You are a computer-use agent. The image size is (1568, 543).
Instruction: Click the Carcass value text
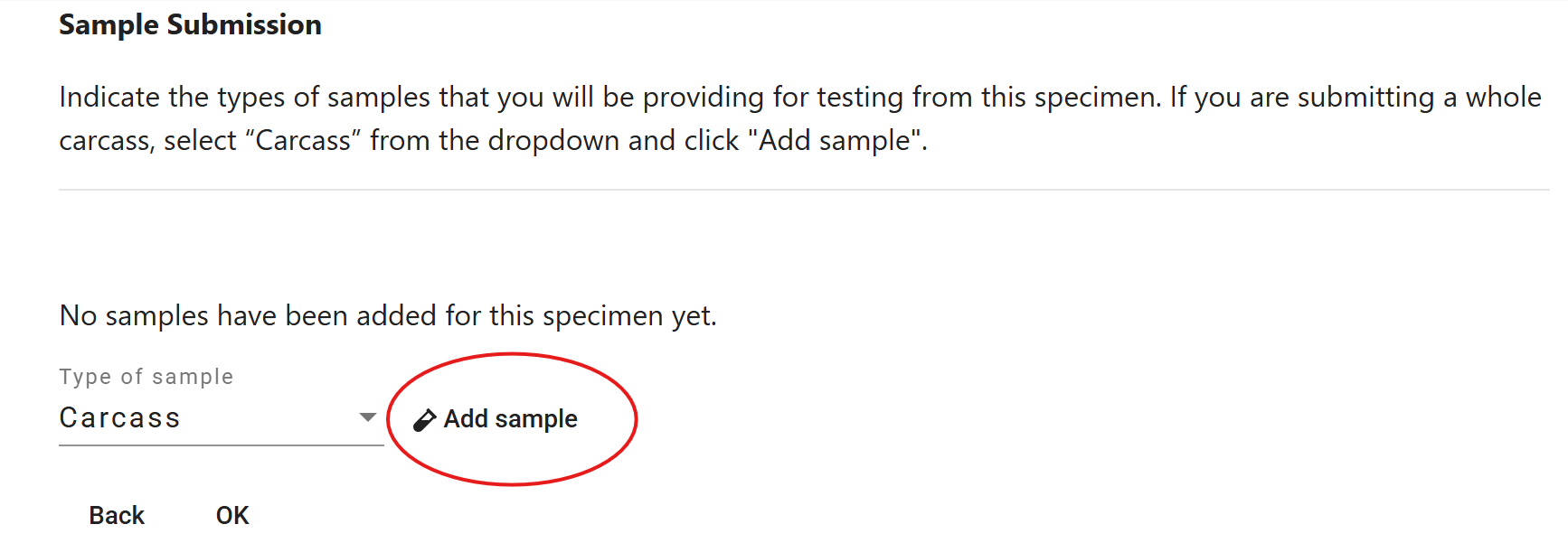[118, 417]
